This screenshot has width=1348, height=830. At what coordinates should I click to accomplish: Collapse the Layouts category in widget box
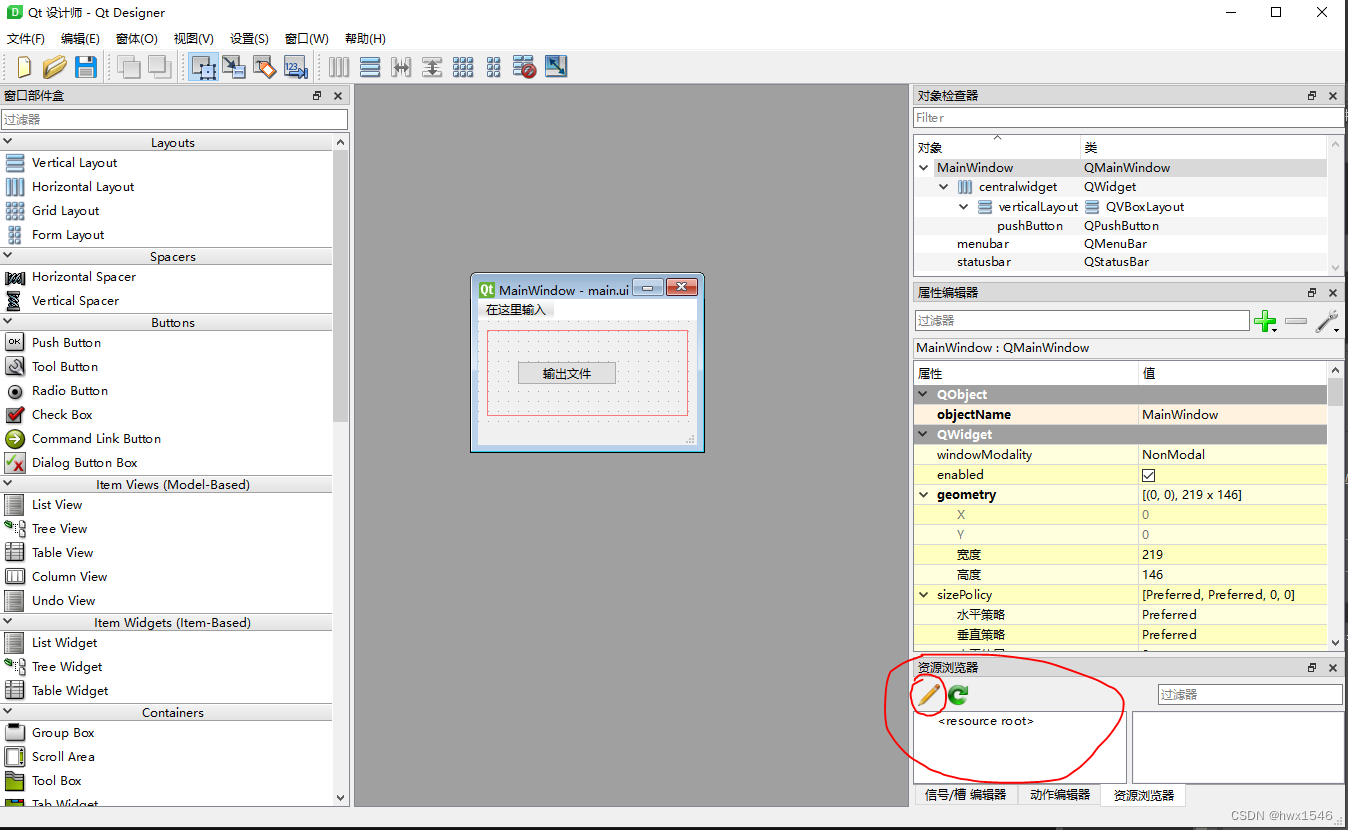7,142
